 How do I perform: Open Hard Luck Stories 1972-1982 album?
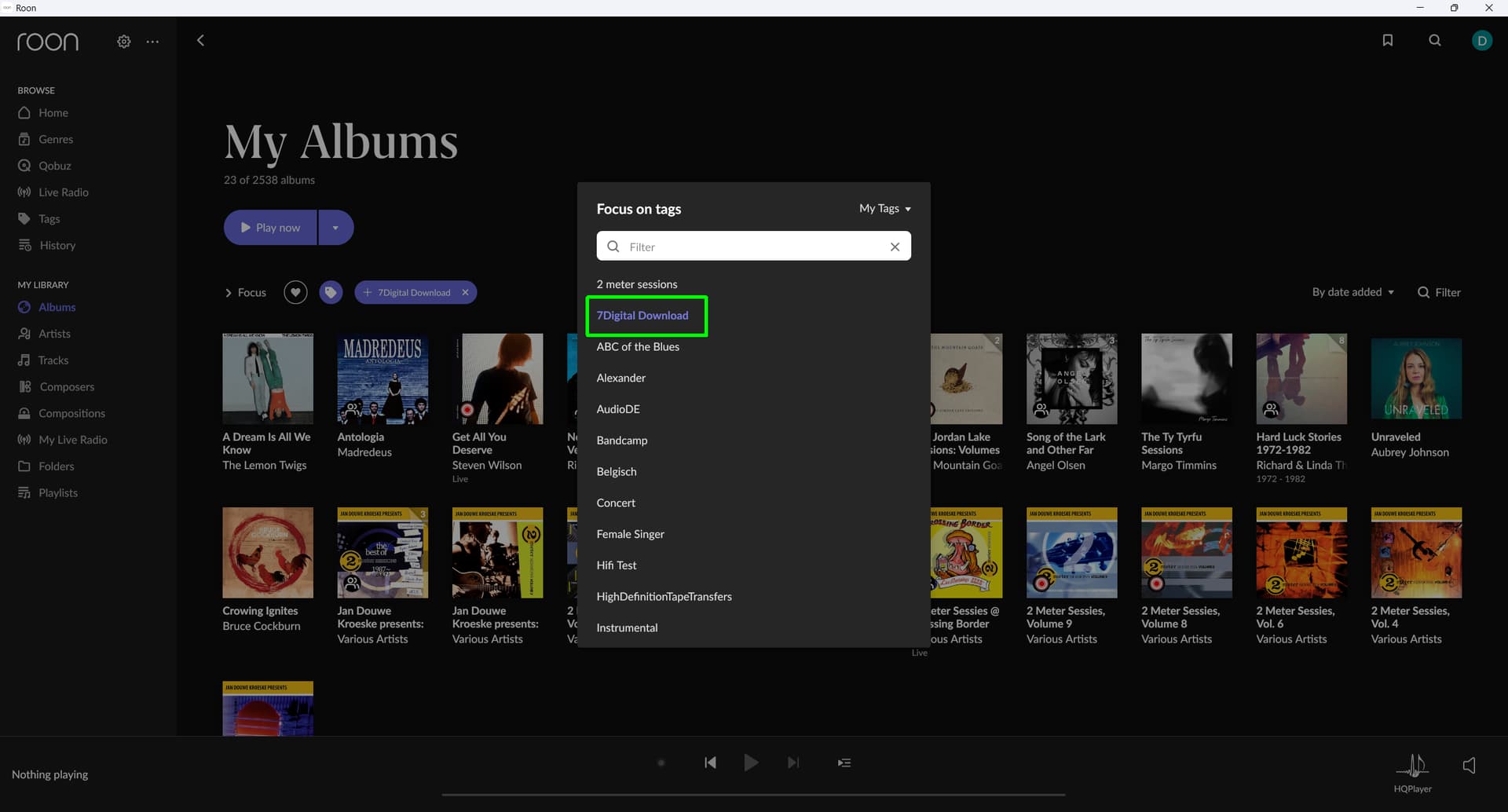(x=1301, y=379)
